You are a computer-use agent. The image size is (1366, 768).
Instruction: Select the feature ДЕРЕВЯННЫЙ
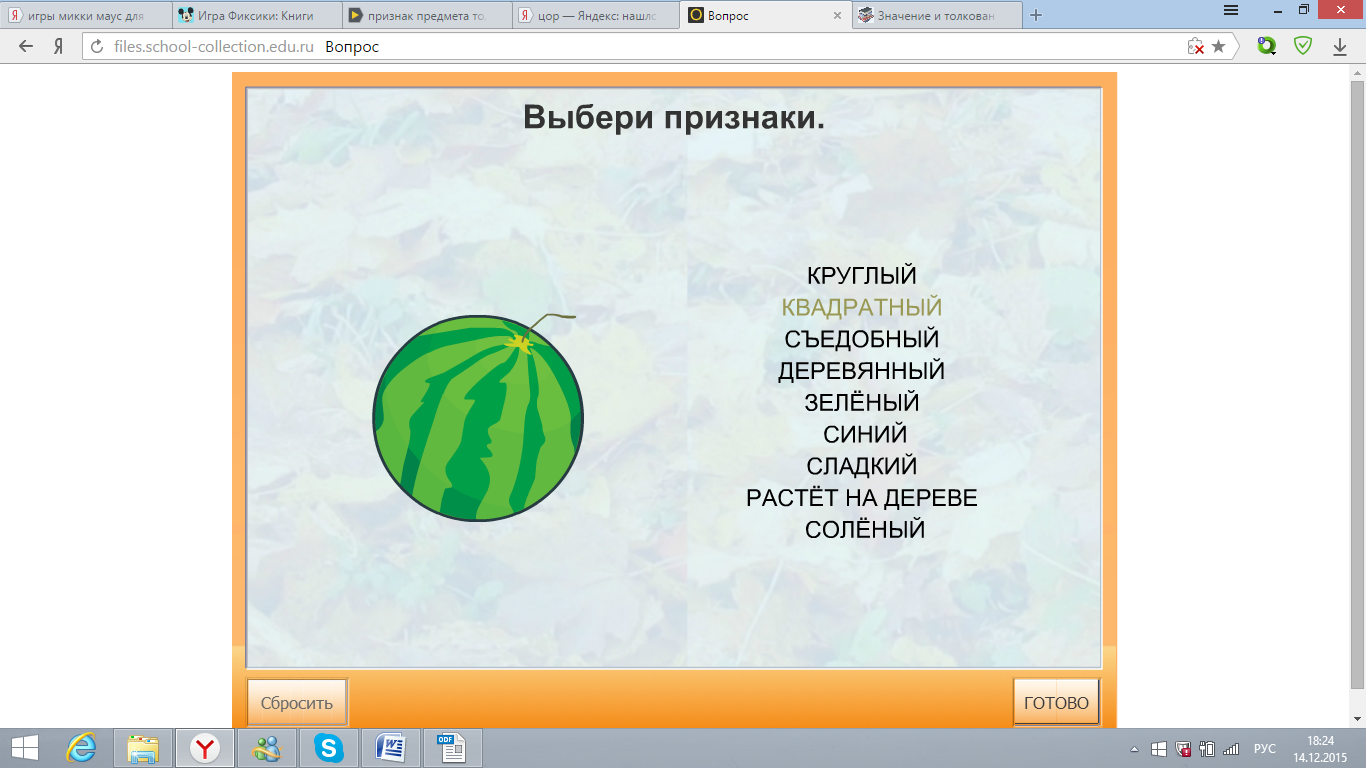(862, 371)
